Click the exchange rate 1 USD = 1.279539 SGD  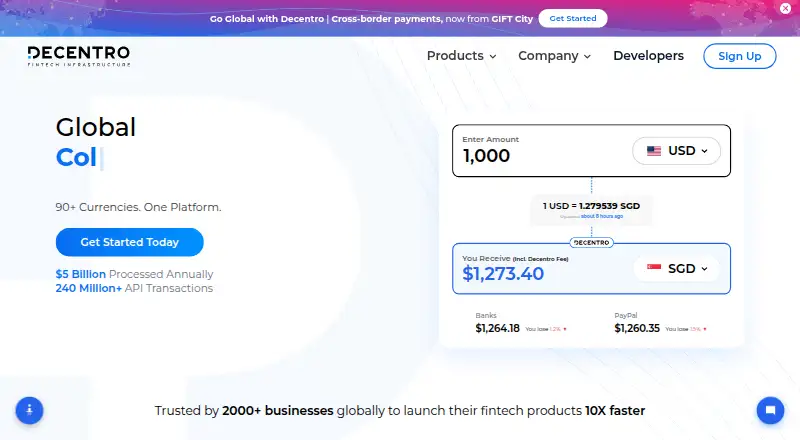[591, 206]
